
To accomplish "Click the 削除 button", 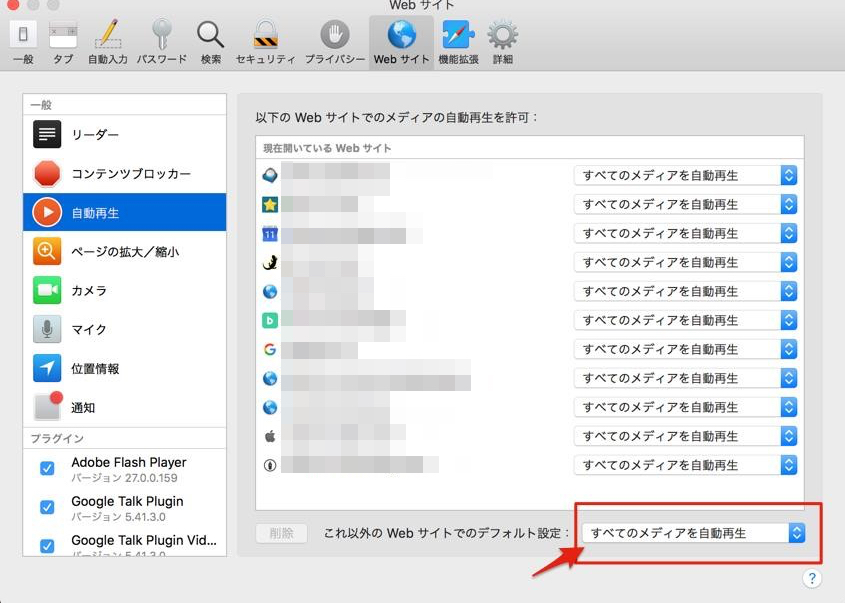I will (x=282, y=533).
